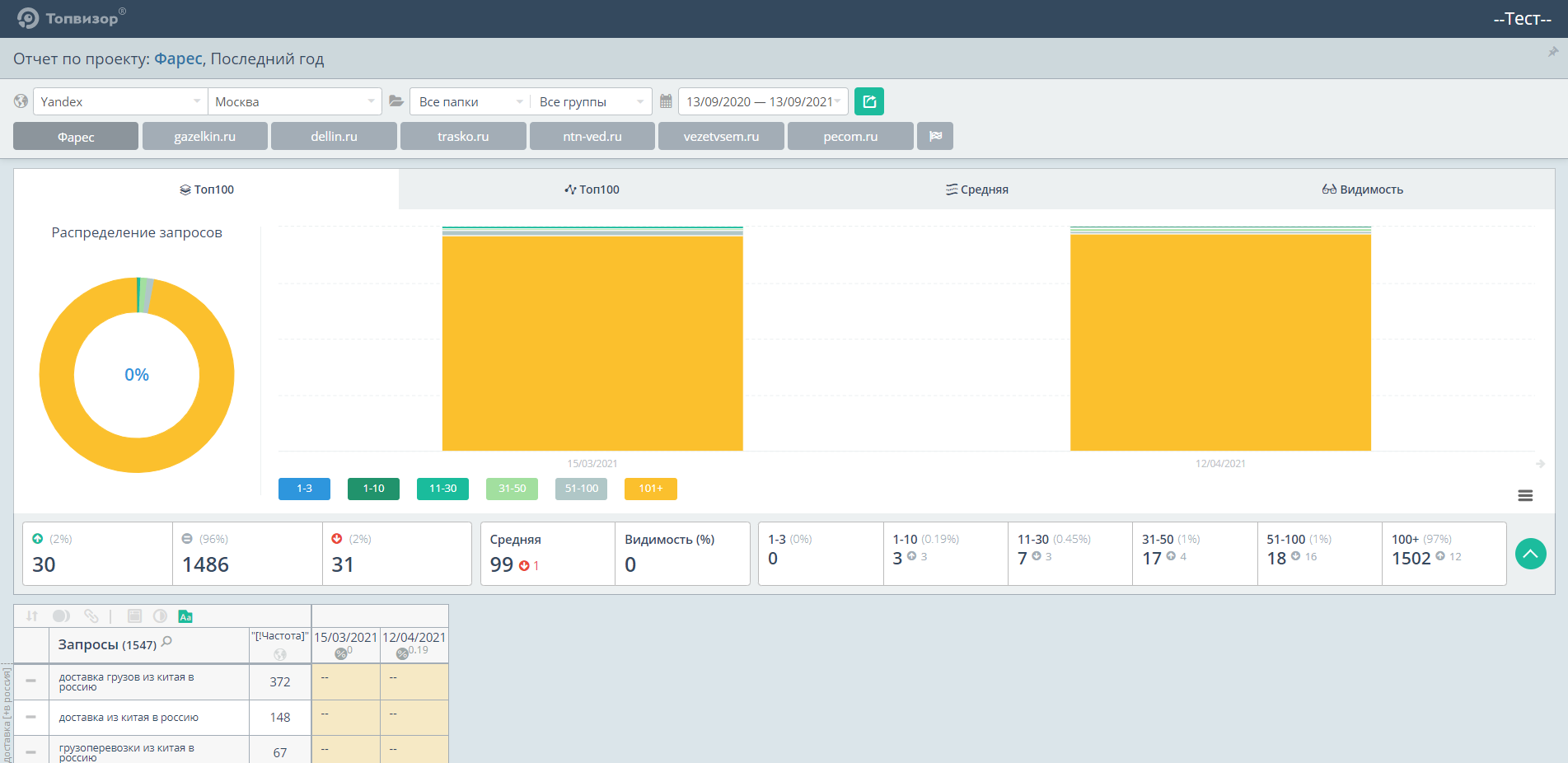
Task: Click the frequency value 372
Action: tap(280, 682)
